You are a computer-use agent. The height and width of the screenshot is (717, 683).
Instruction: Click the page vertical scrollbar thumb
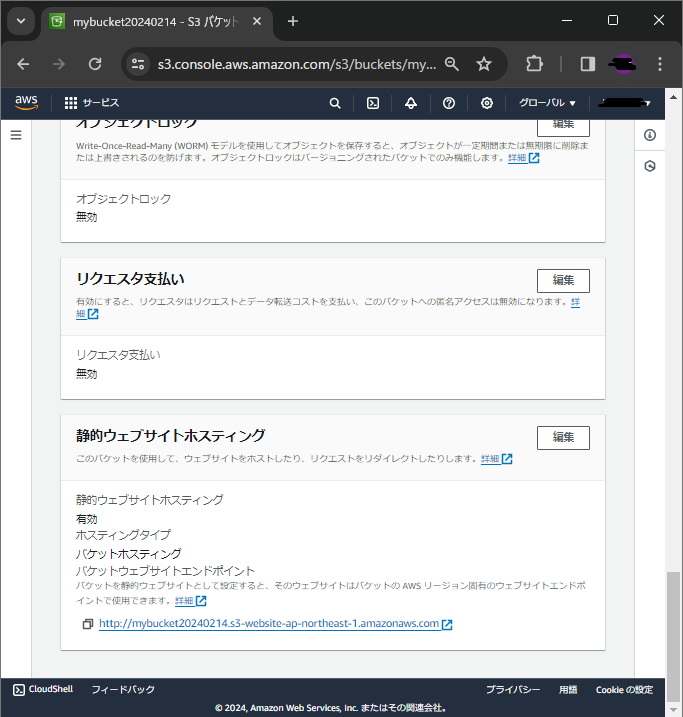pyautogui.click(x=673, y=636)
